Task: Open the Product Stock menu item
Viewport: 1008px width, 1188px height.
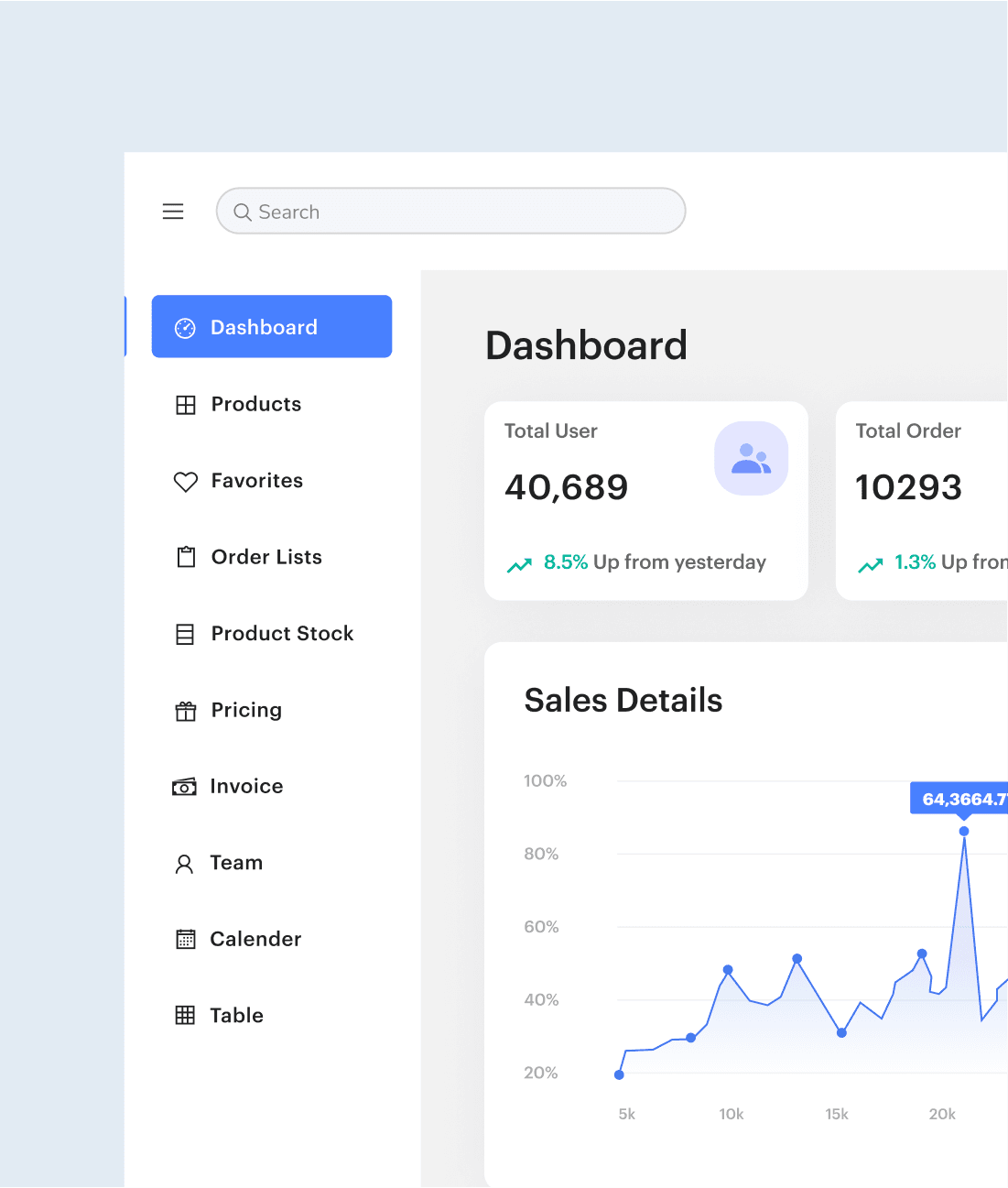Action: tap(282, 634)
